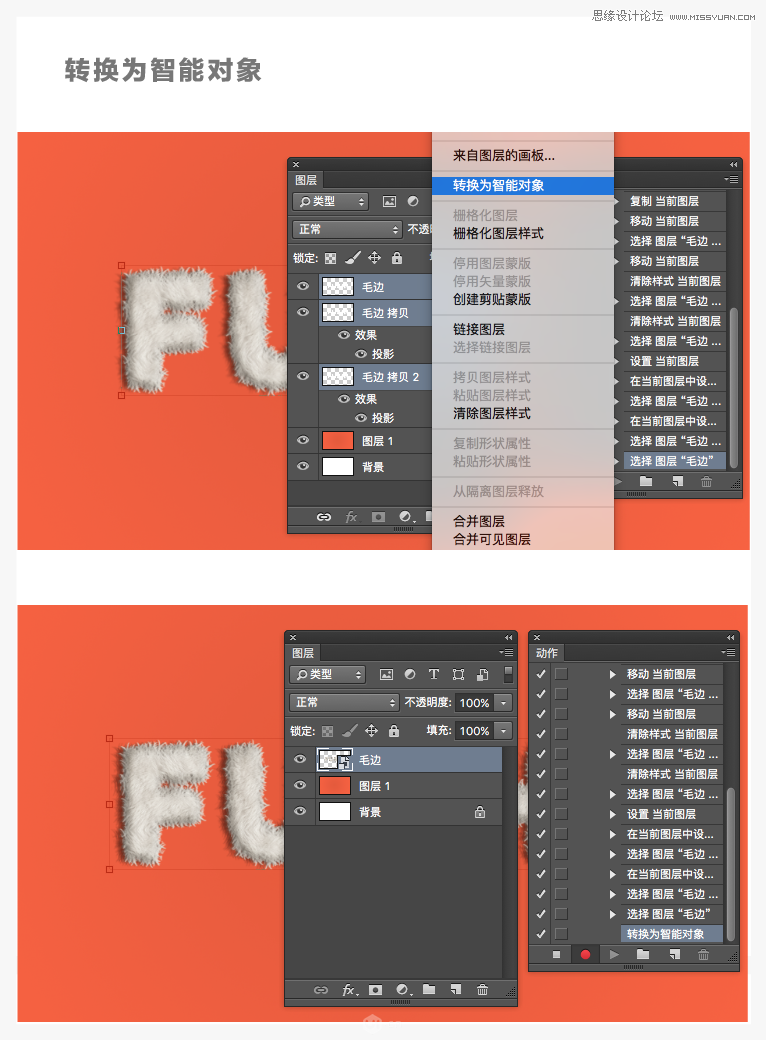Expand 设置 当前图层 step in lower 动作 panel
766x1040 pixels.
[613, 814]
